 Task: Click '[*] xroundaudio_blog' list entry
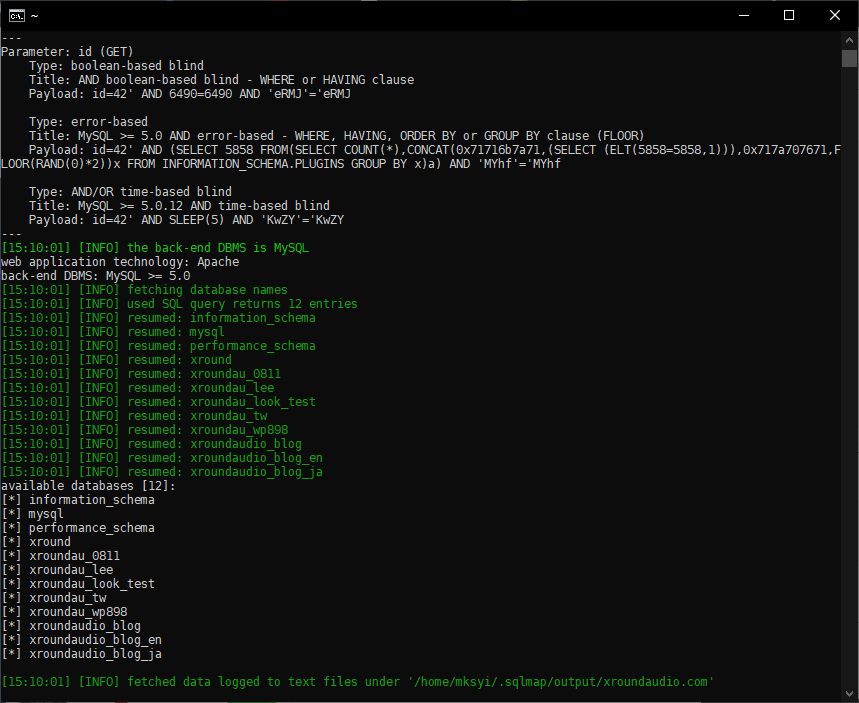(71, 626)
